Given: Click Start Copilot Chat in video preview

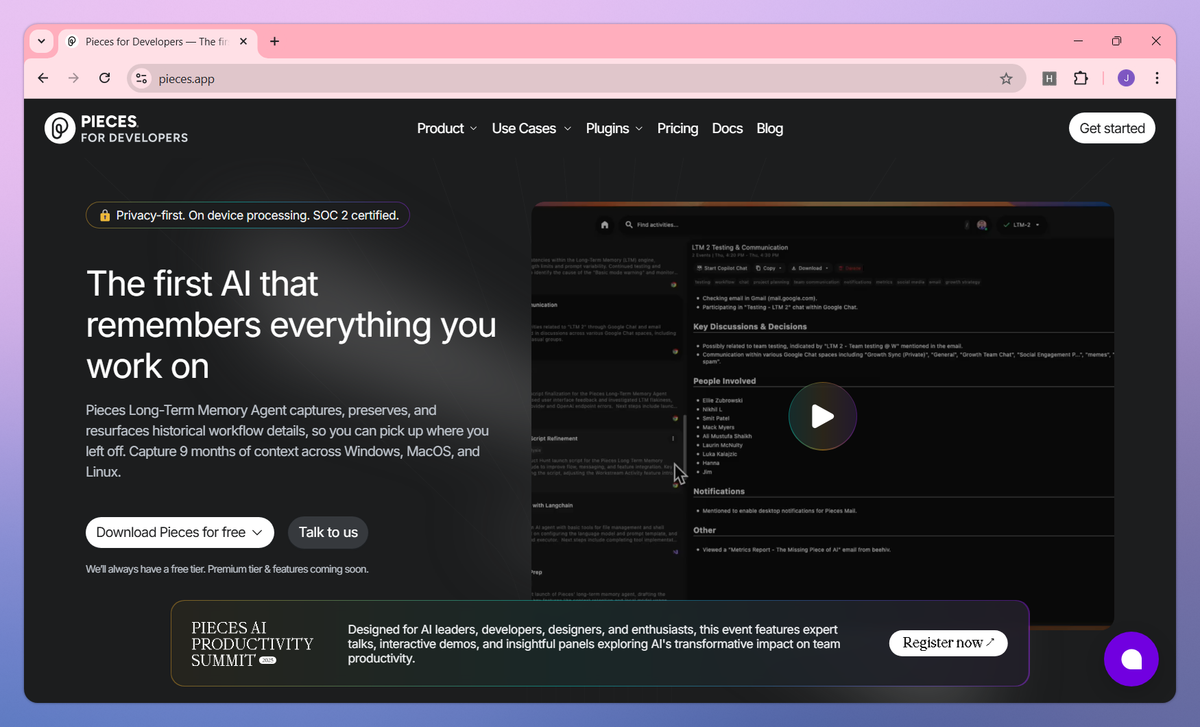Looking at the screenshot, I should click(x=720, y=268).
